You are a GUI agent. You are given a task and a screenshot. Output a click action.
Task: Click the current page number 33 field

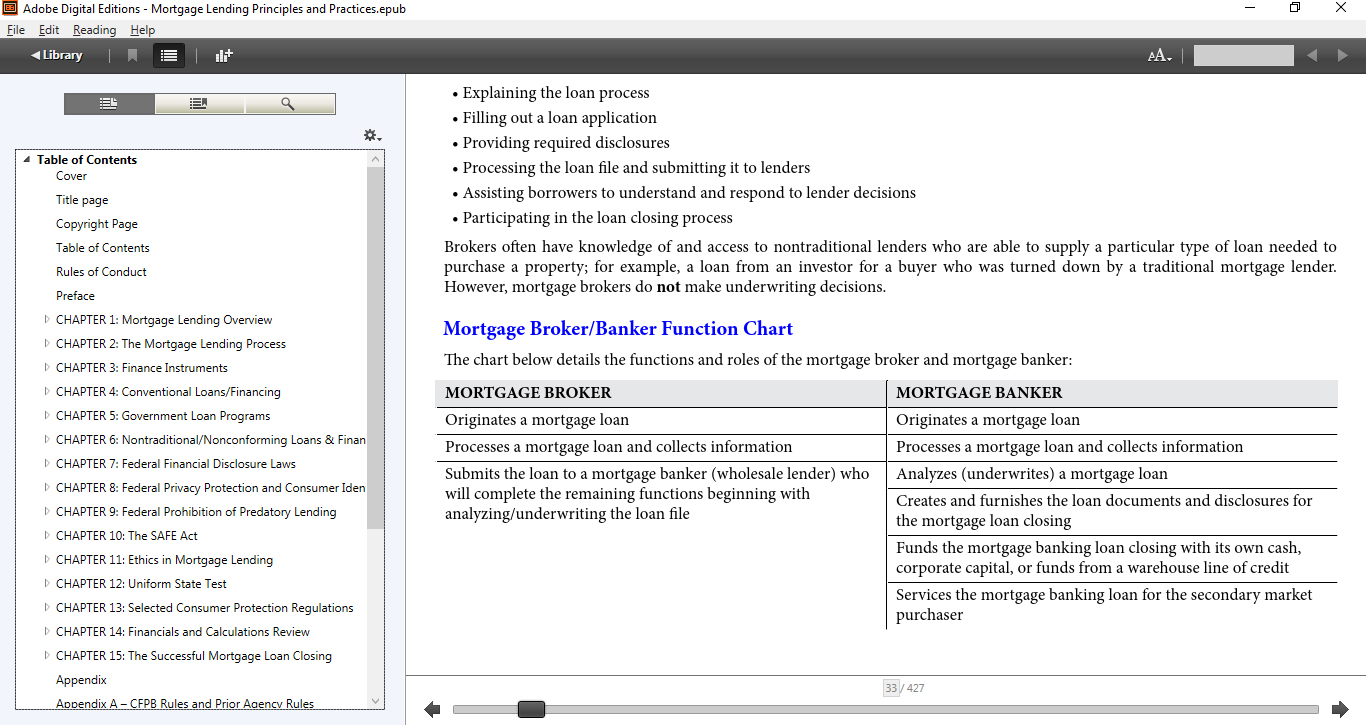[891, 688]
